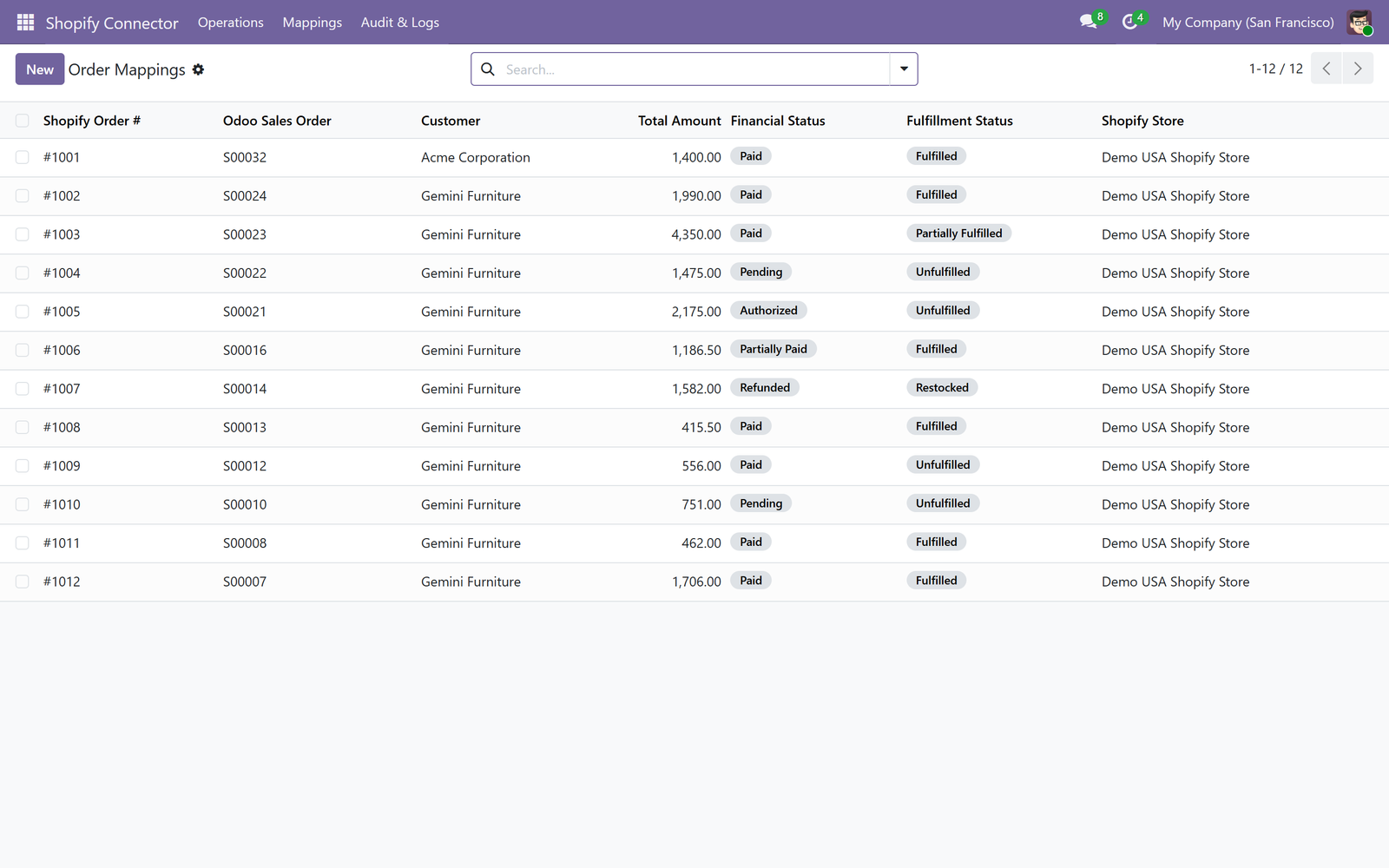Click Acme Corporation customer cell

coord(476,157)
